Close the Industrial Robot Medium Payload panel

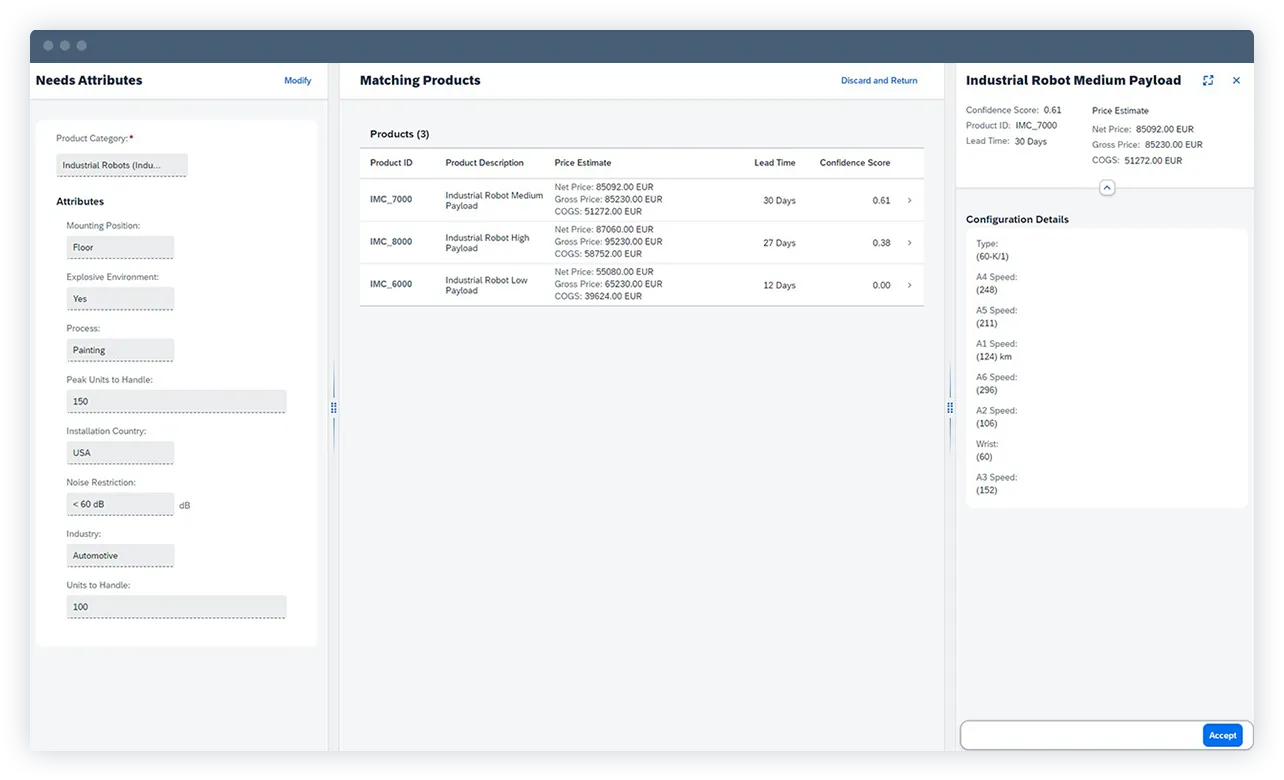coord(1236,80)
